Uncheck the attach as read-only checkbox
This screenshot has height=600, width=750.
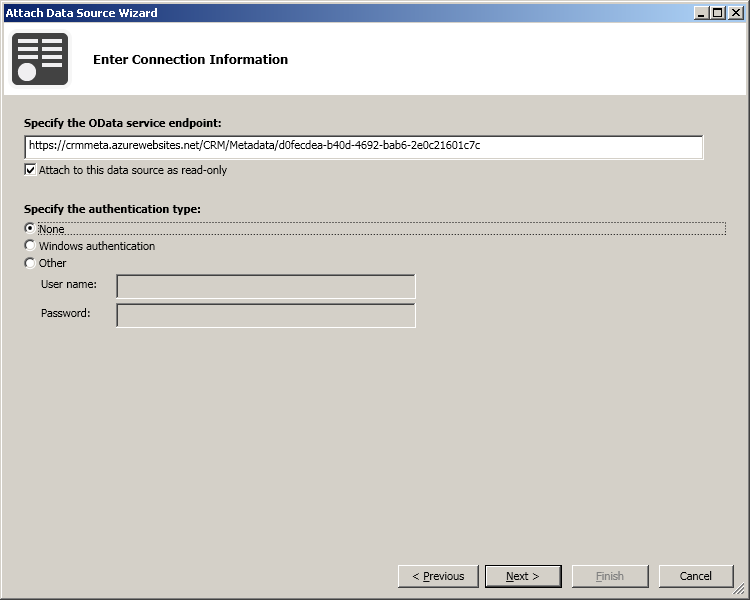[x=30, y=170]
